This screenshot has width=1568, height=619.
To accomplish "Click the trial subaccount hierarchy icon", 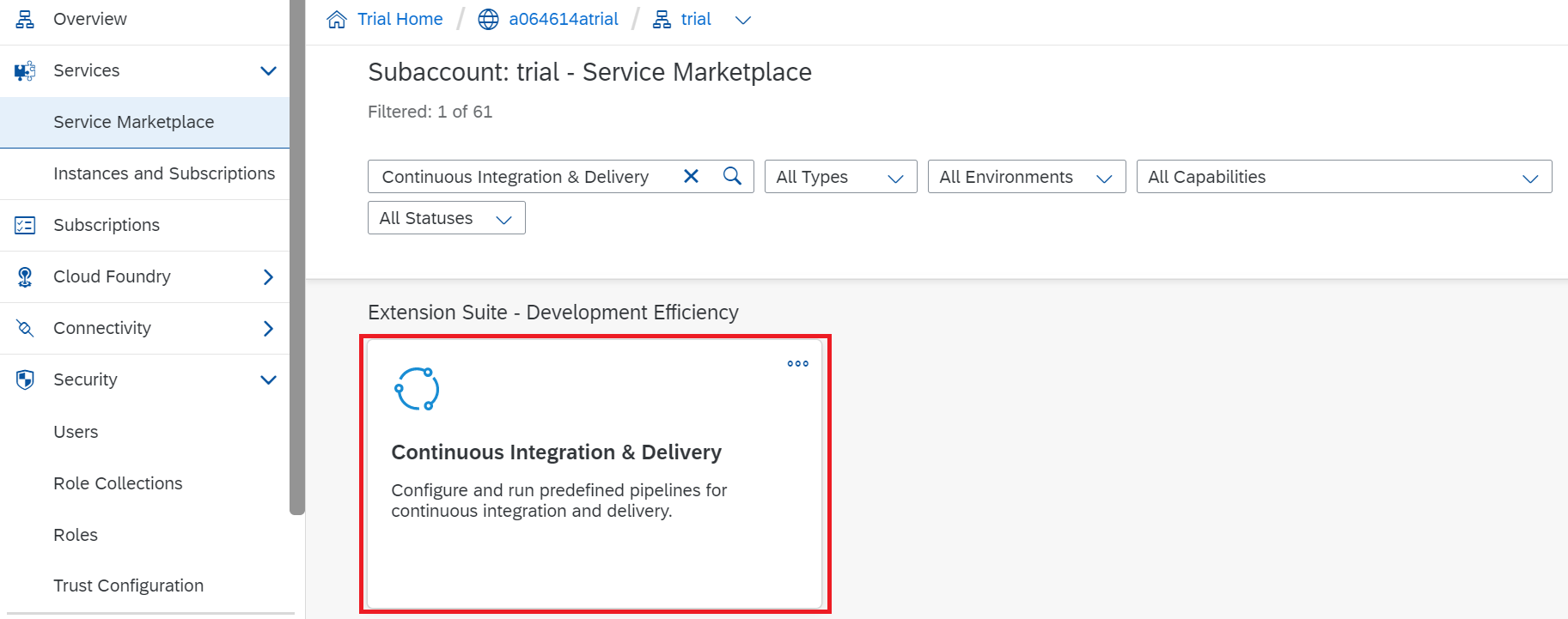I will click(662, 19).
